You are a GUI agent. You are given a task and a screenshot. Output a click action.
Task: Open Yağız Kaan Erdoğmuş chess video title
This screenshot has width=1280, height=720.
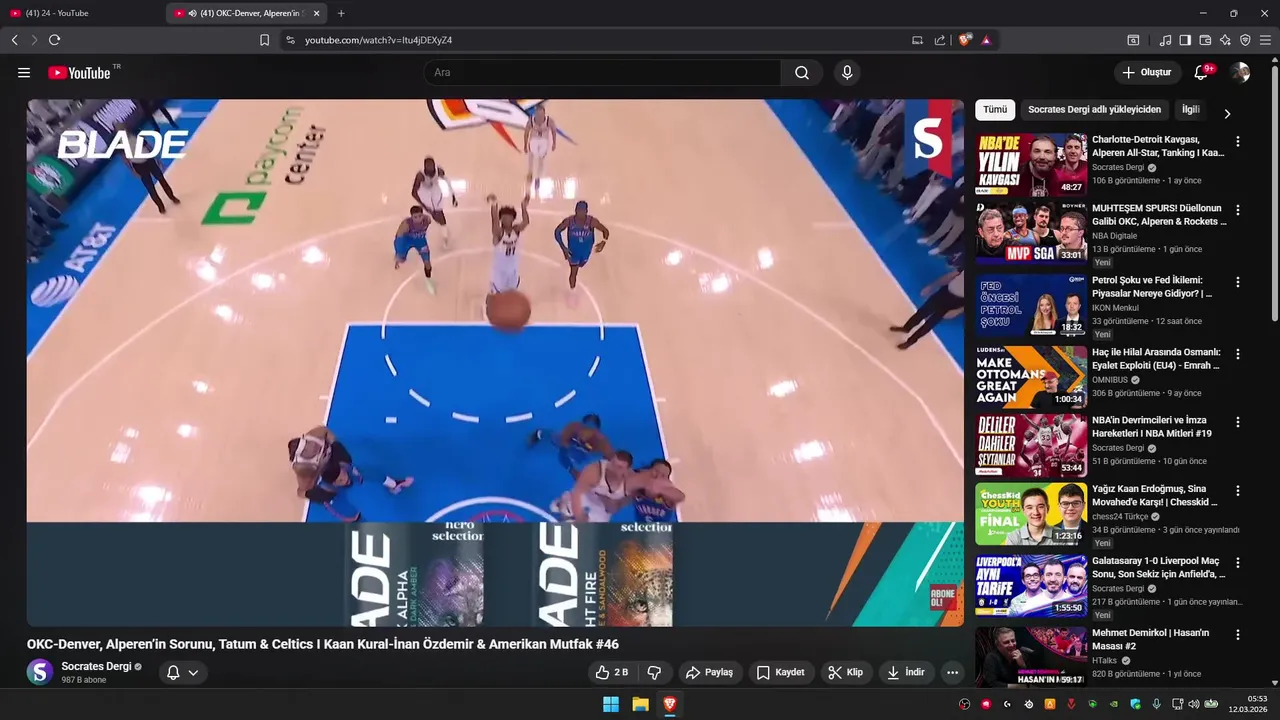[x=1155, y=496]
